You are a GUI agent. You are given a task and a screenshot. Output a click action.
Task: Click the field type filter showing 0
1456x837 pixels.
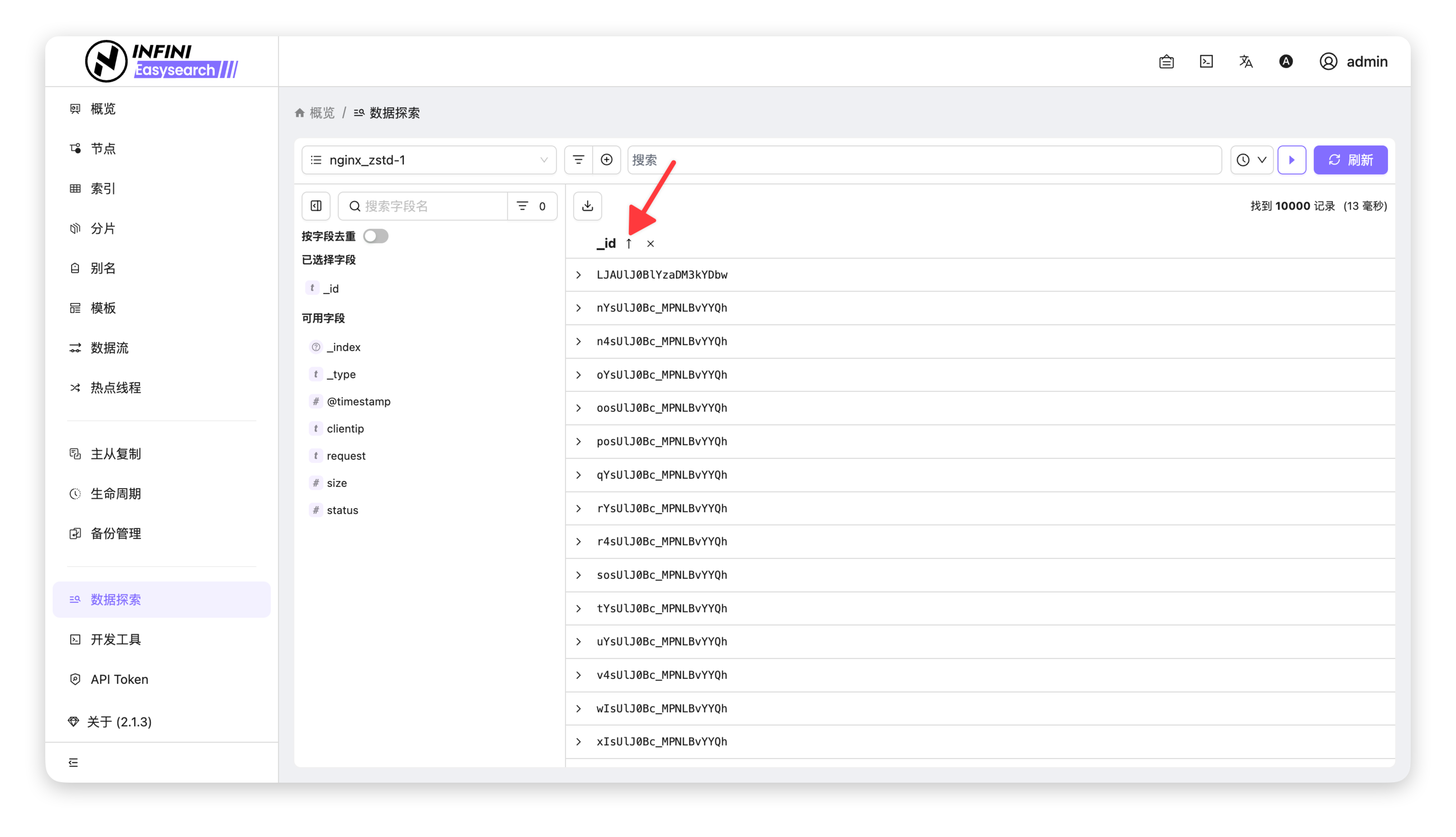pos(532,206)
